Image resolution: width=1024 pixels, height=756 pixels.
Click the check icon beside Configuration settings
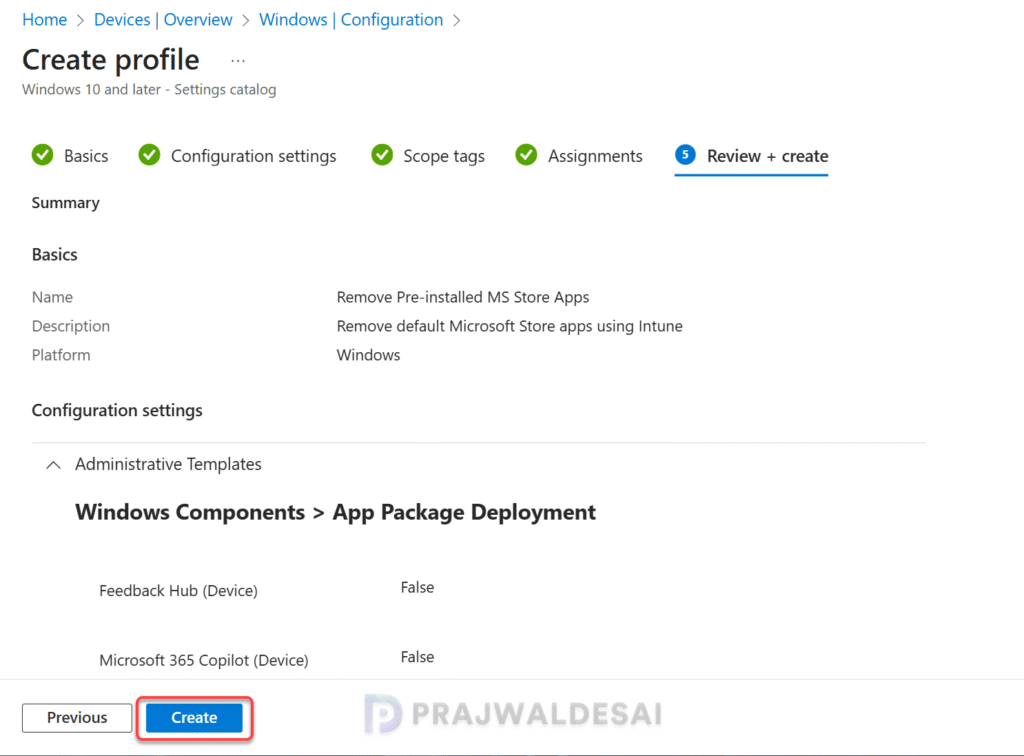click(x=150, y=155)
